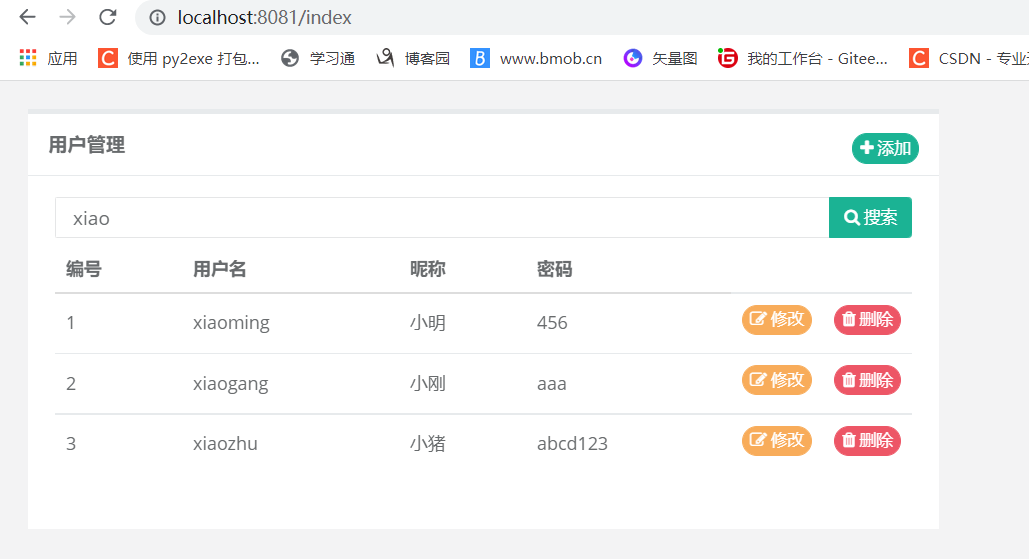This screenshot has width=1029, height=559.
Task: Click the 密码 column header
Action: tap(555, 269)
